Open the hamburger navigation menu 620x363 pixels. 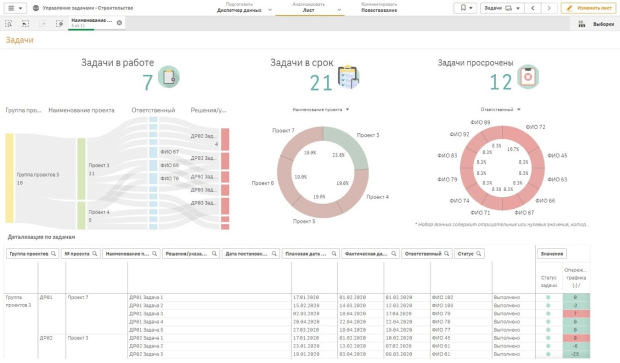click(x=15, y=8)
